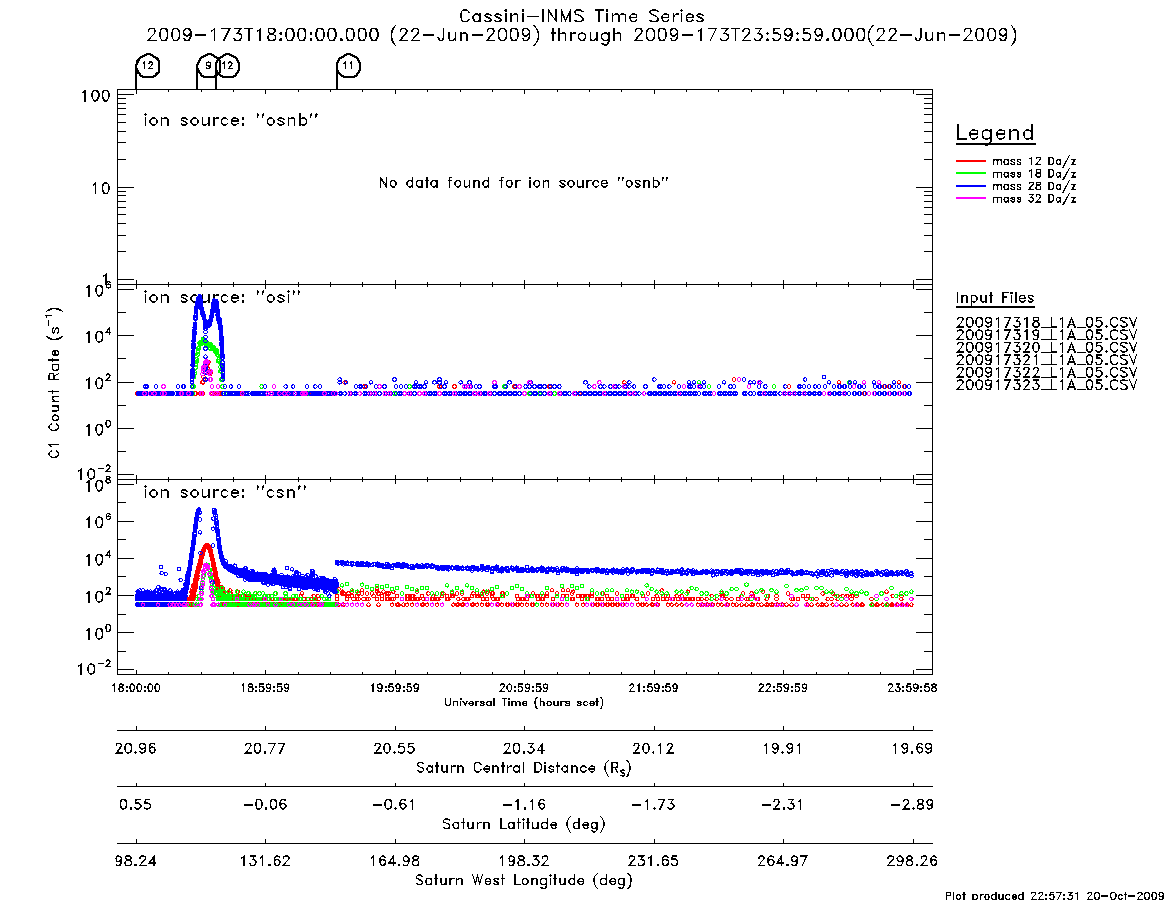Click the 'ion source: "csn"' panel label

(225, 492)
